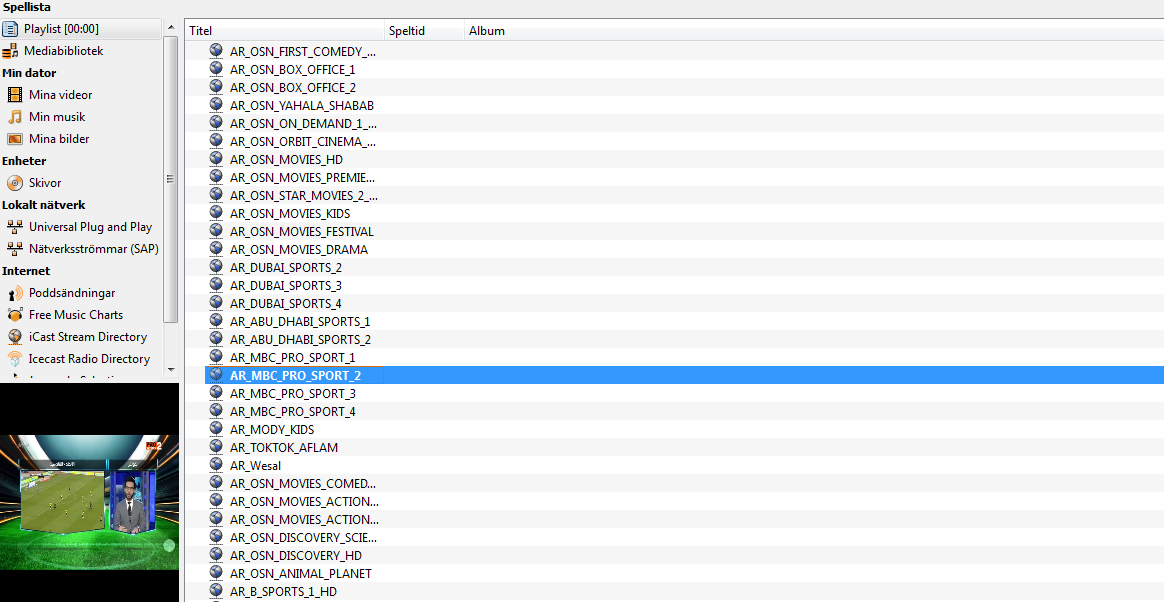Image resolution: width=1164 pixels, height=602 pixels.
Task: Click globe icon beside AR_MODY_KIDS
Action: point(216,429)
